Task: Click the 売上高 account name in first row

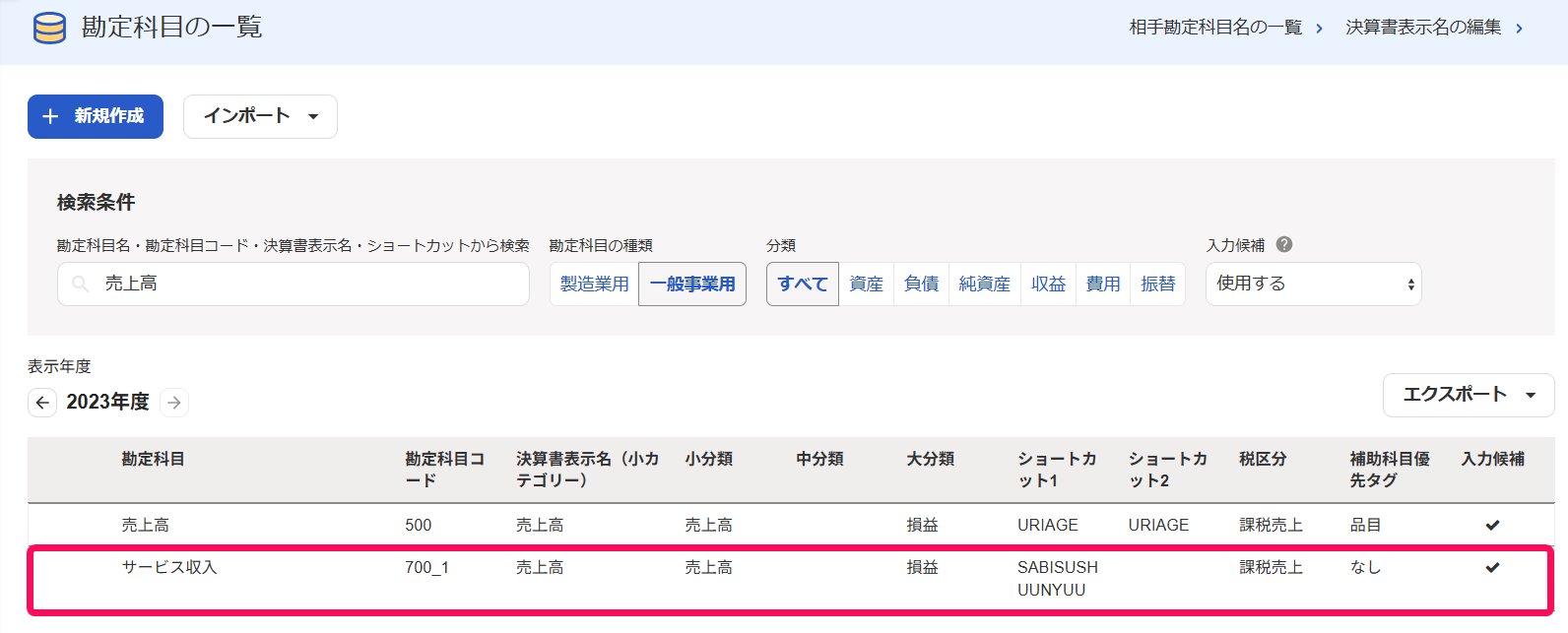Action: (146, 525)
